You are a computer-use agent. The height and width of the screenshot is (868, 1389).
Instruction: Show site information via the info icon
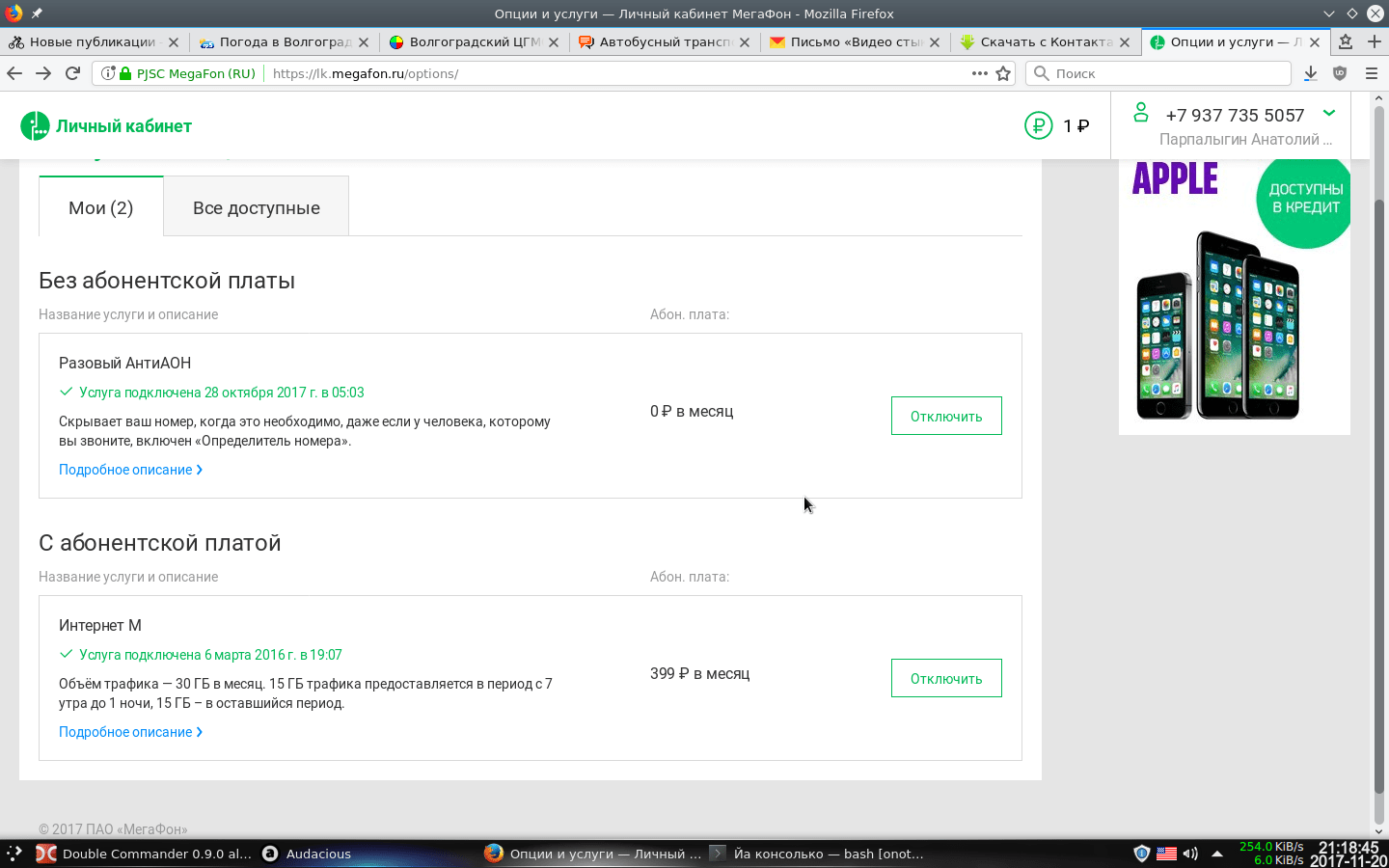tap(108, 73)
